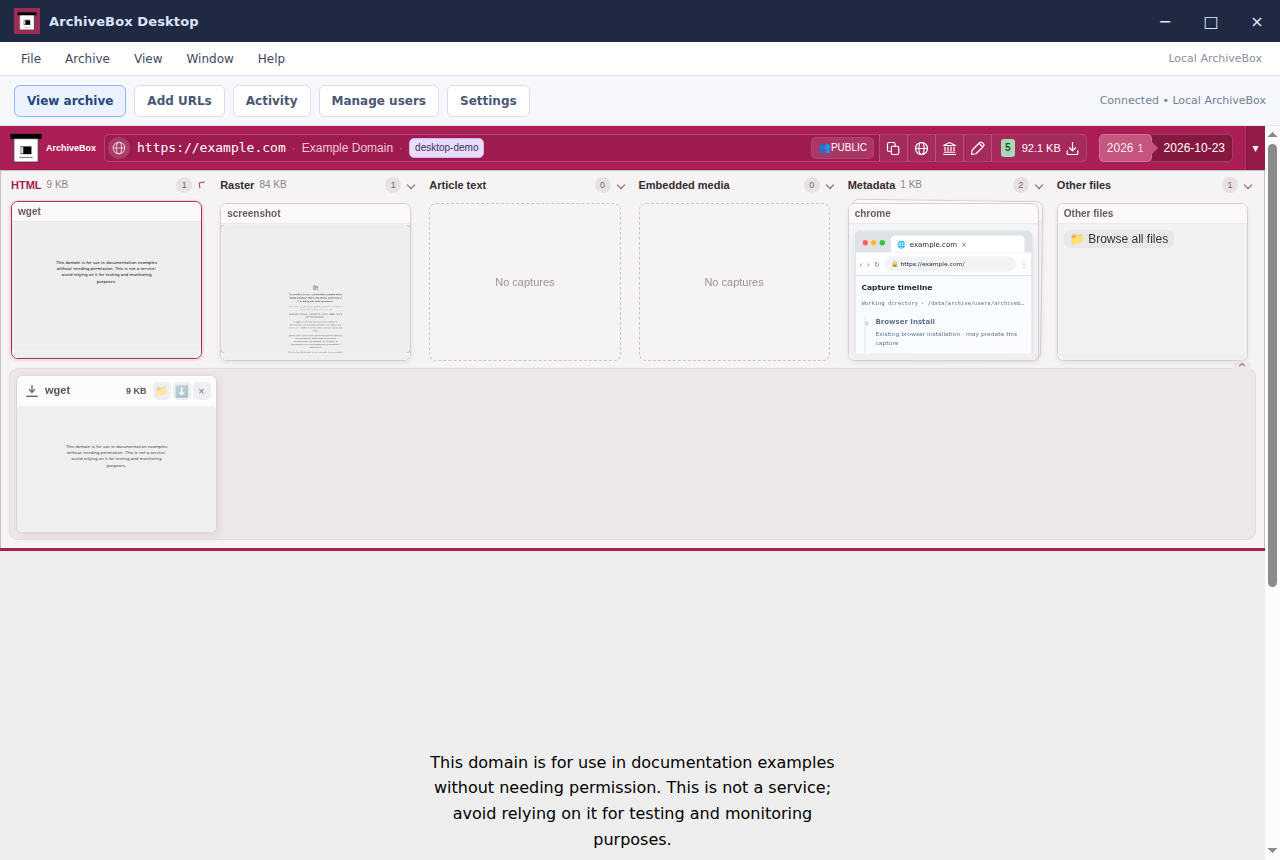Open the View menu
1280x860 pixels.
coord(148,59)
